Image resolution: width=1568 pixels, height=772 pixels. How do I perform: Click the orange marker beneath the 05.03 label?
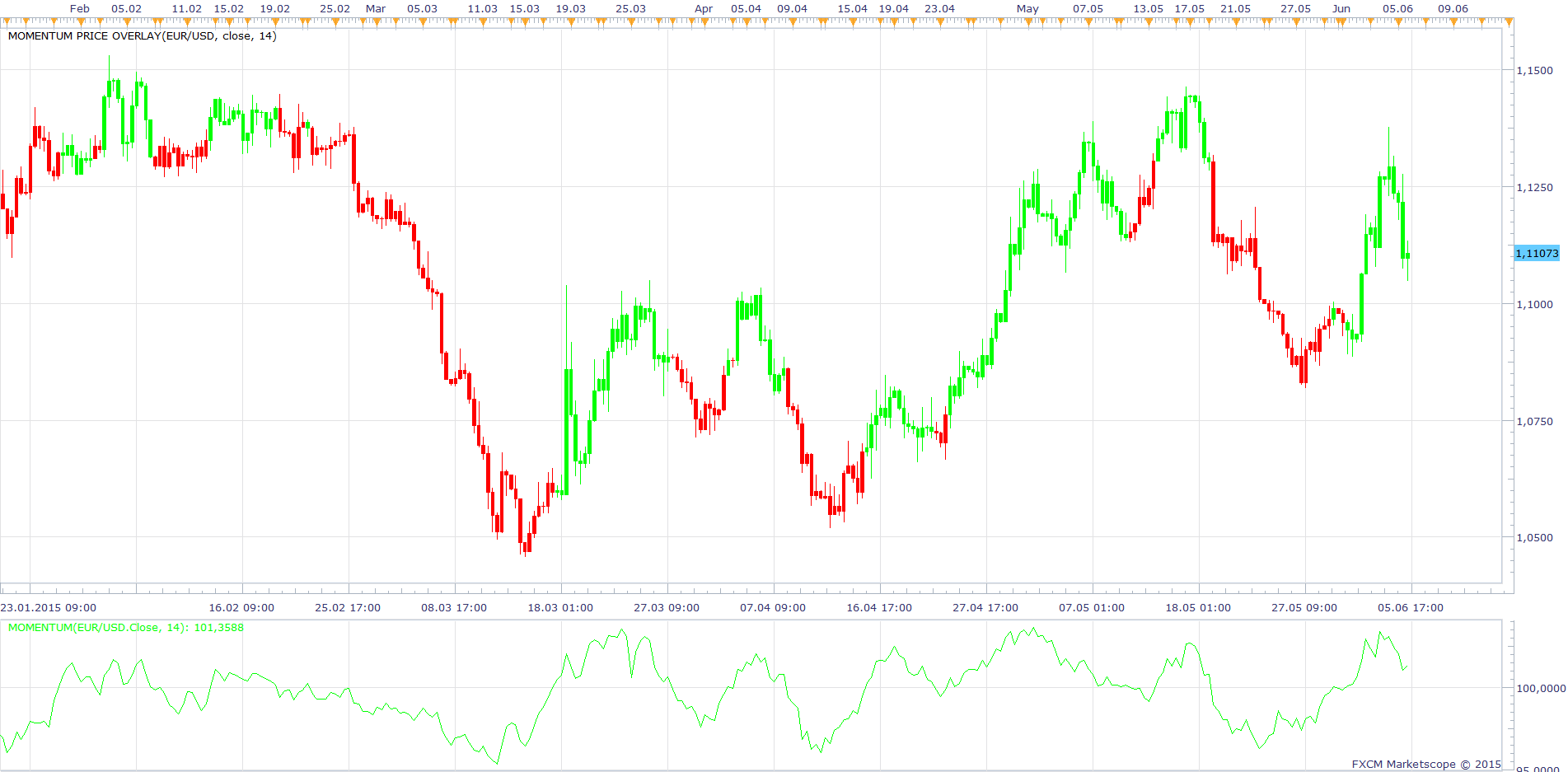tap(424, 21)
